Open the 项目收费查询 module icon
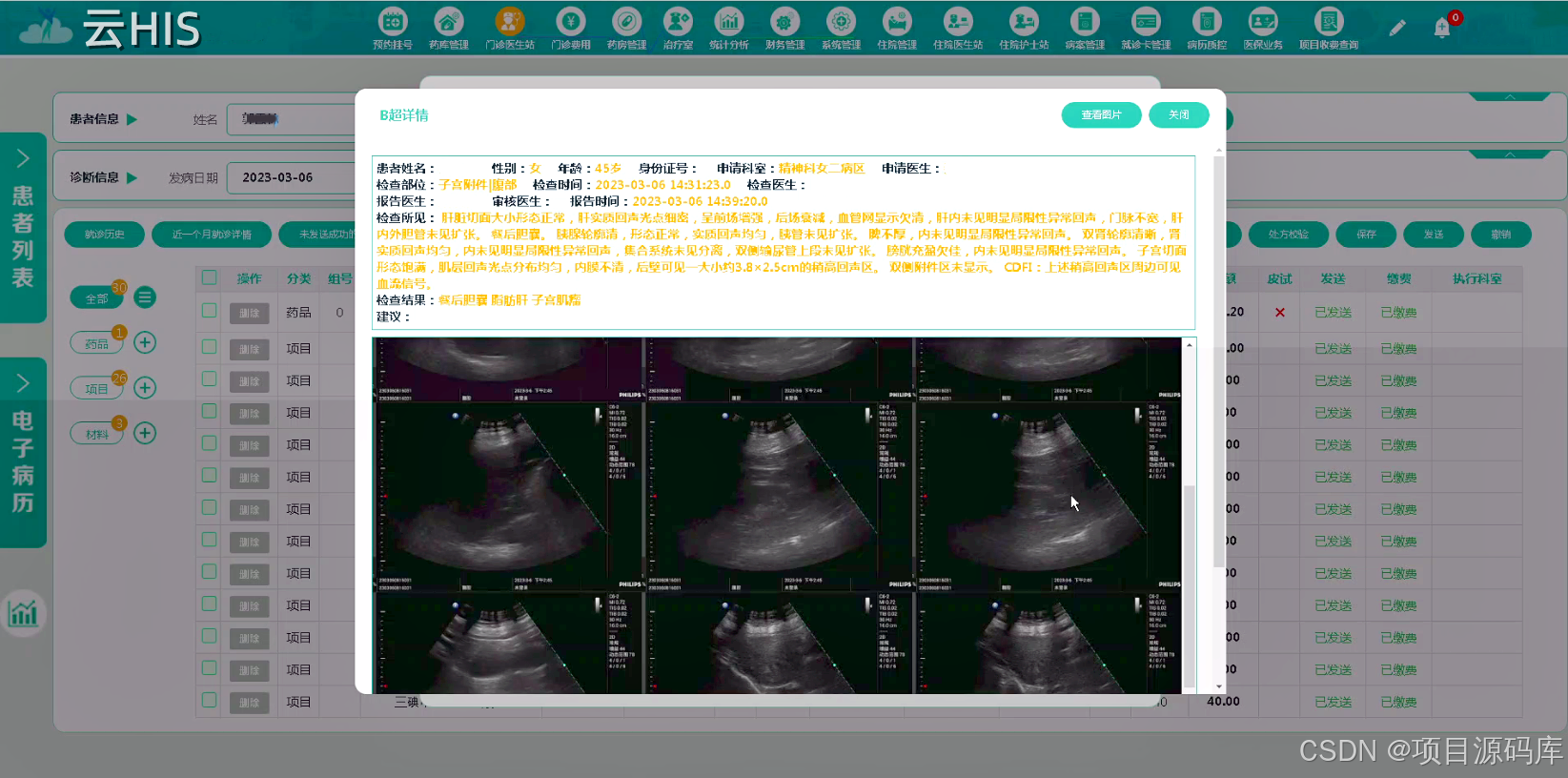 (x=1329, y=21)
